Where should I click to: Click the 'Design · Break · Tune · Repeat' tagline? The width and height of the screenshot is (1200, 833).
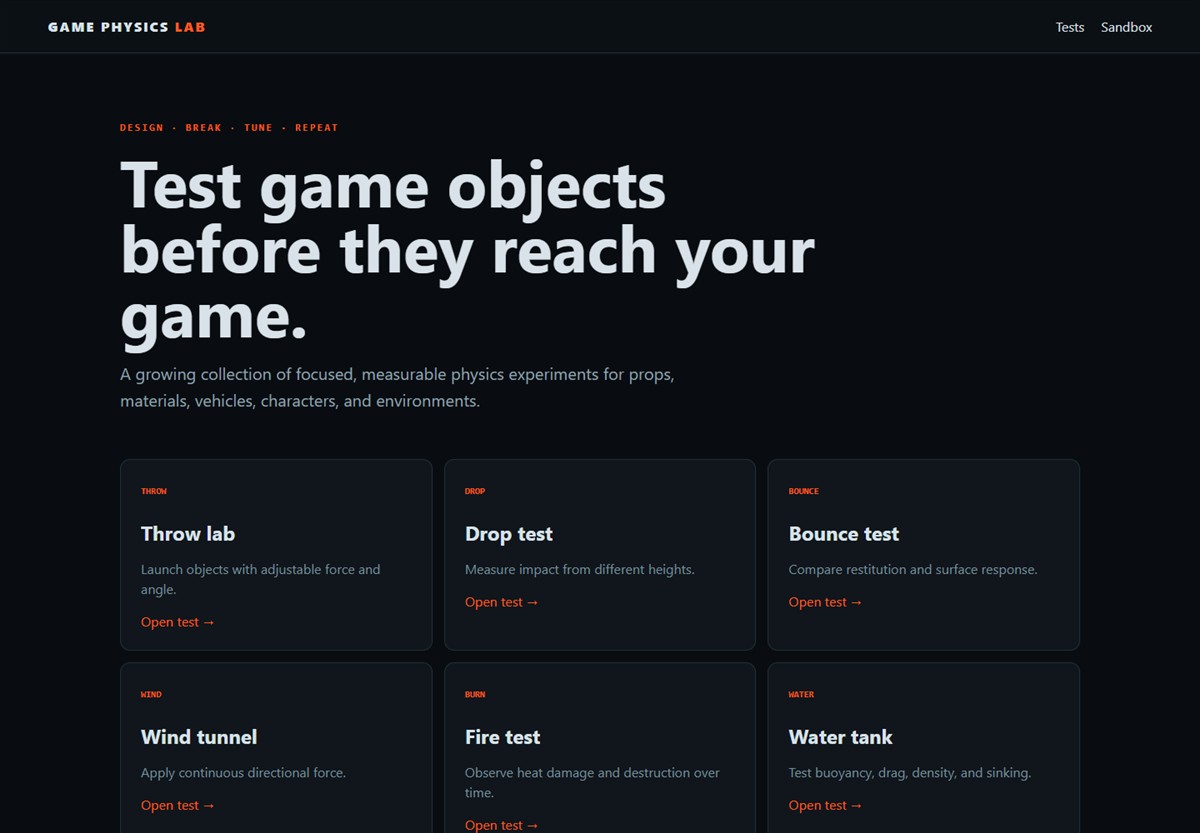tap(229, 128)
